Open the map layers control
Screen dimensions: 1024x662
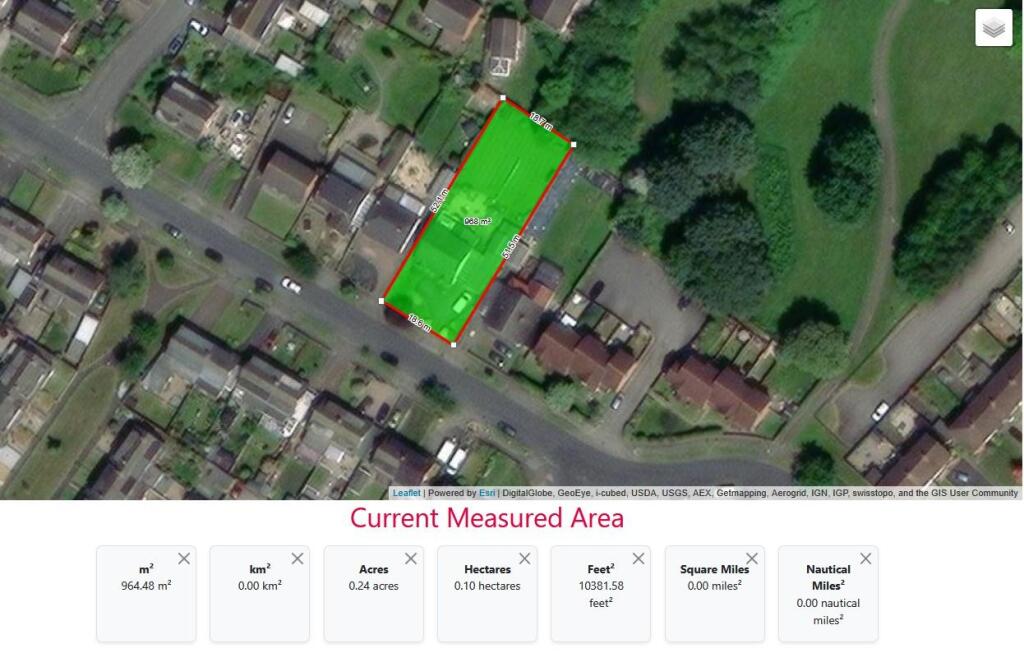[x=993, y=27]
